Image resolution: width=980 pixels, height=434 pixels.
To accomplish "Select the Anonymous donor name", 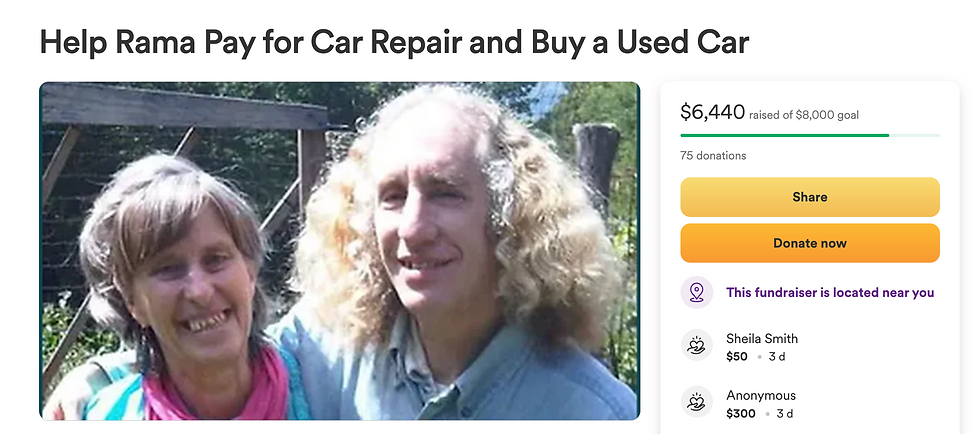I will 761,395.
